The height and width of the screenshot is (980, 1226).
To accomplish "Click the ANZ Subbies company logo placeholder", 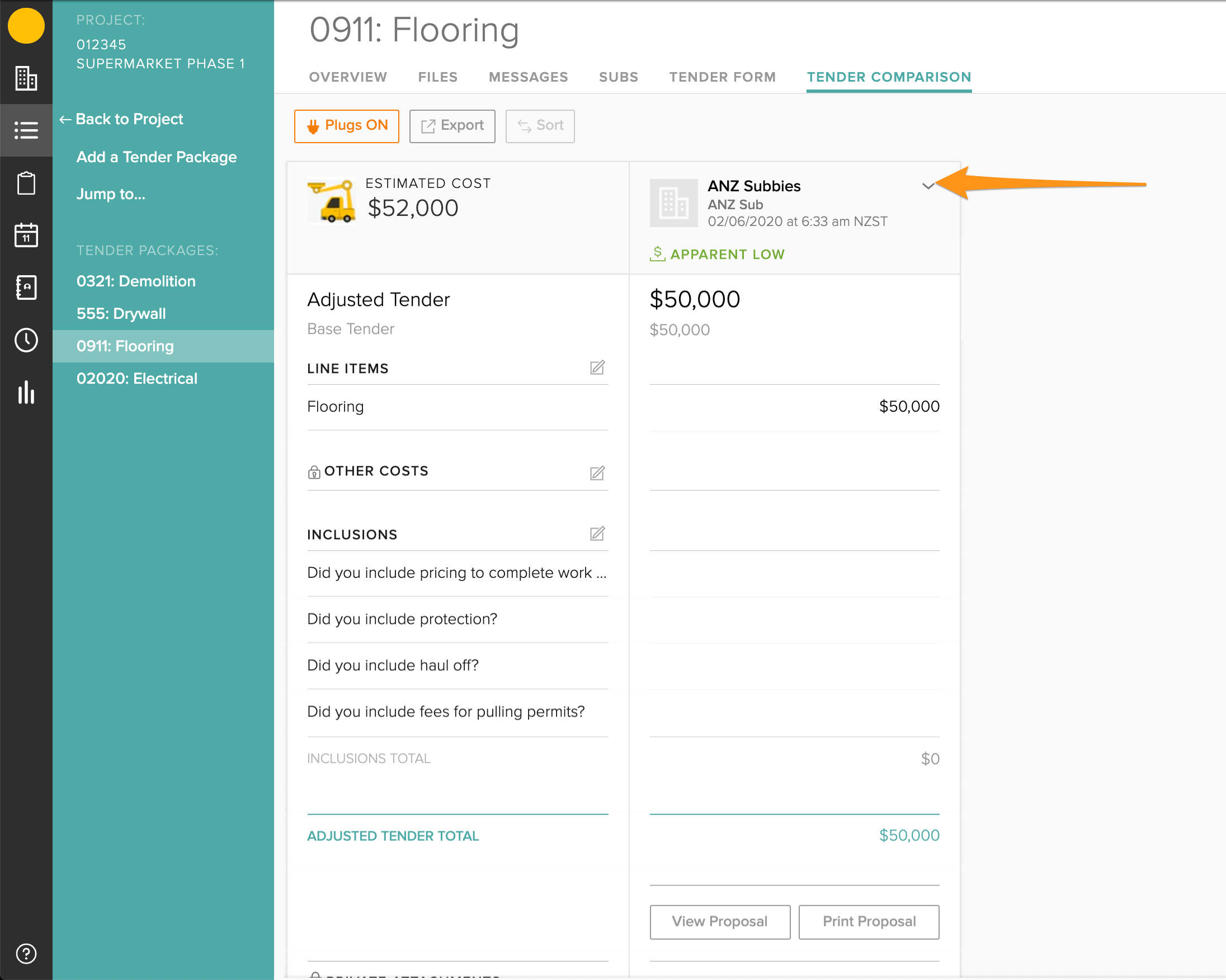I will click(674, 203).
